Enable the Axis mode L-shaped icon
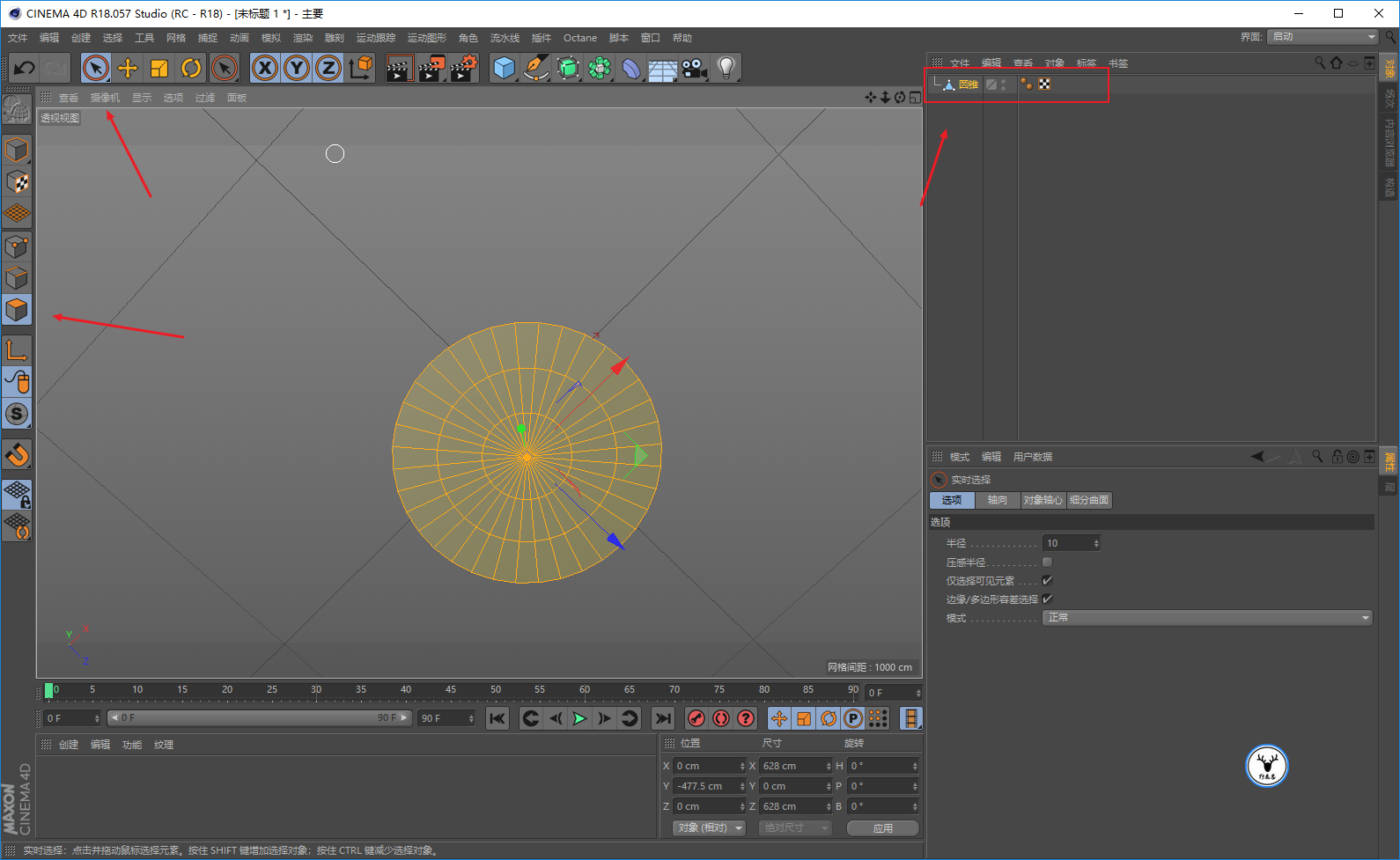This screenshot has height=860, width=1400. coord(17,350)
